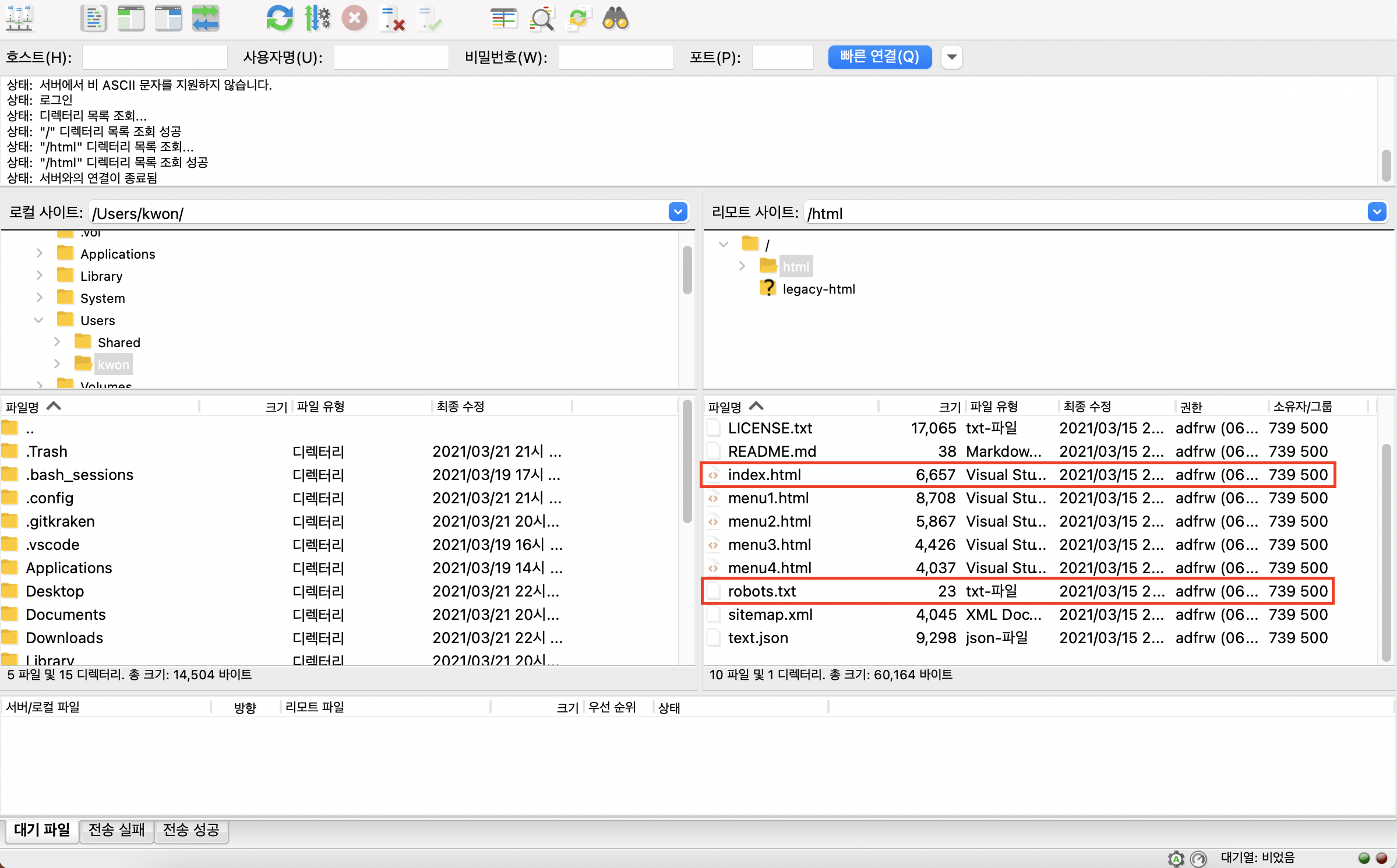Image resolution: width=1397 pixels, height=868 pixels.
Task: Click the transfer queue display icon
Action: pyautogui.click(x=206, y=19)
